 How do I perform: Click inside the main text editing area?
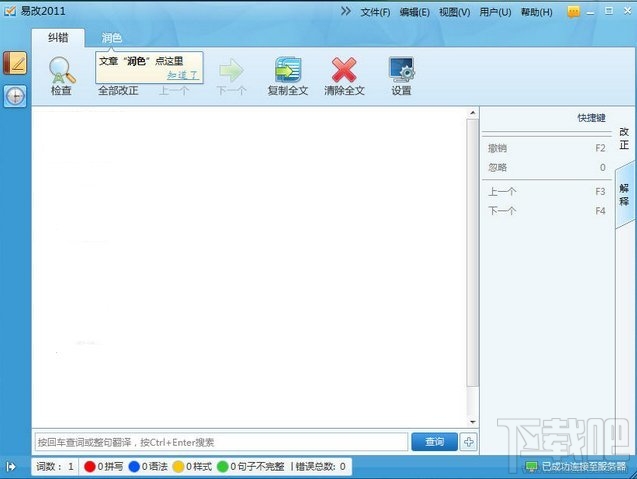click(x=249, y=267)
